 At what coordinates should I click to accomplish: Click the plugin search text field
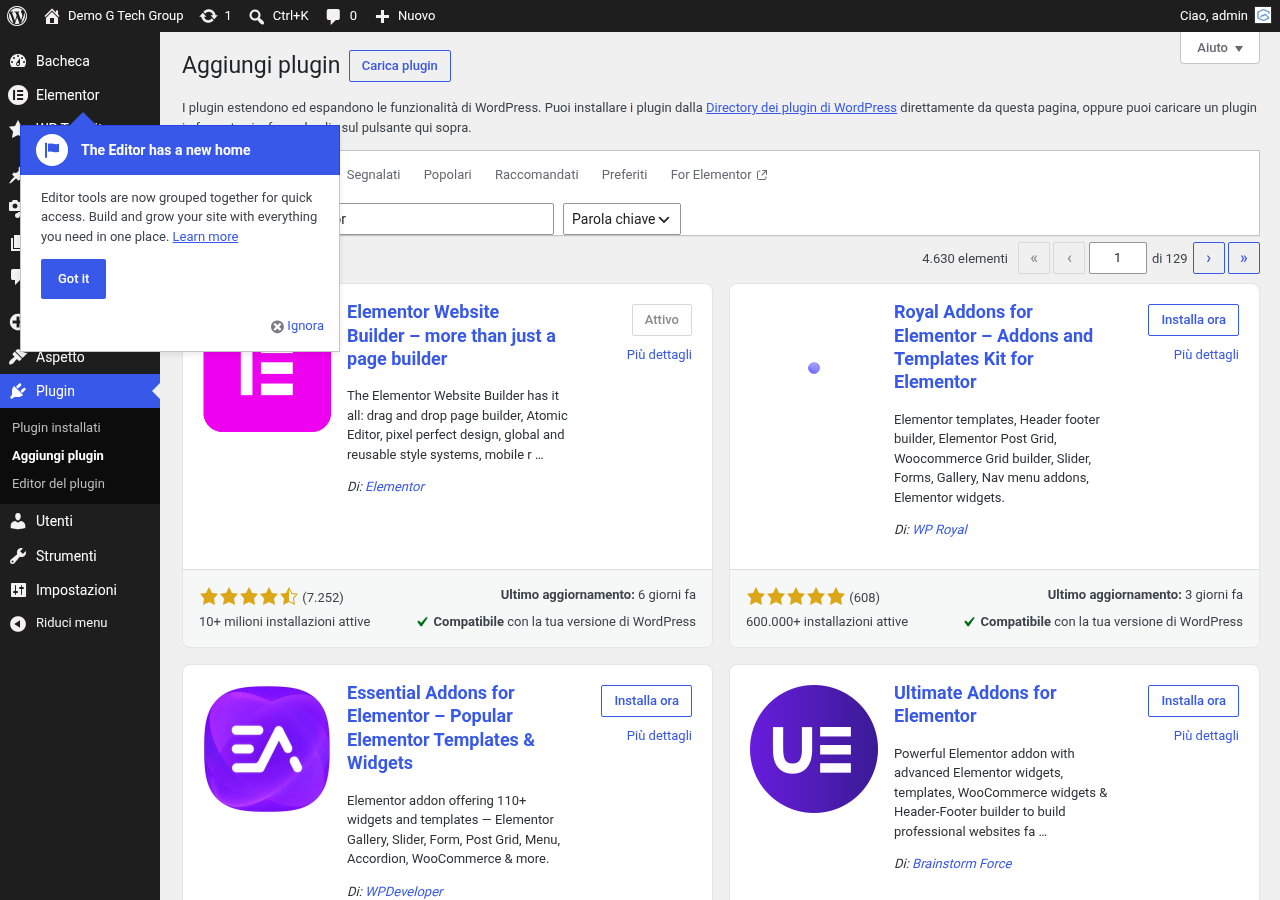(446, 219)
